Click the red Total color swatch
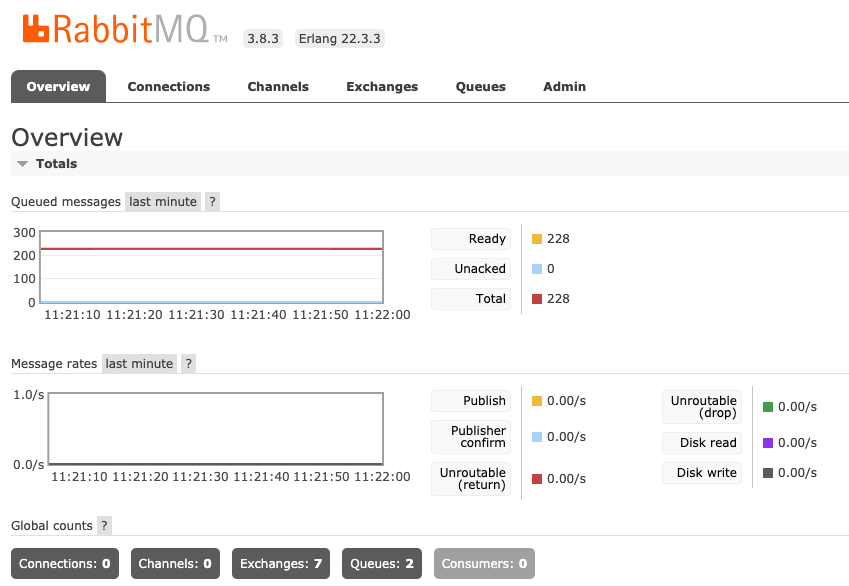The image size is (849, 586). 537,298
